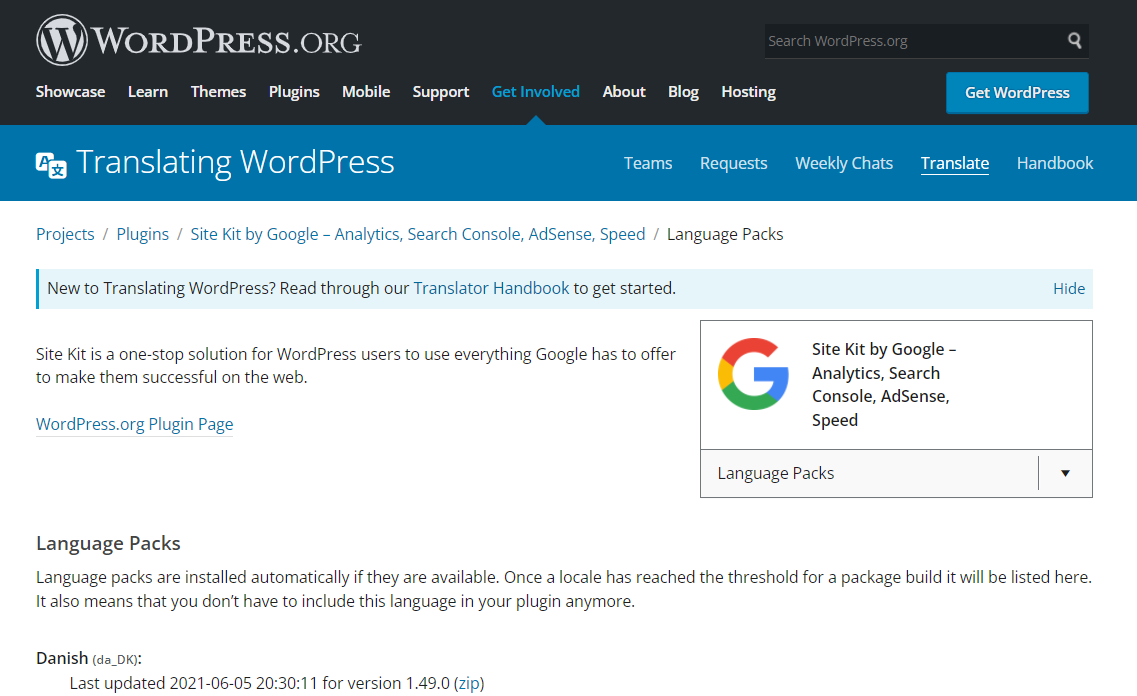Click the translate icon beside Translating WordPress
This screenshot has height=696, width=1137.
pyautogui.click(x=51, y=165)
